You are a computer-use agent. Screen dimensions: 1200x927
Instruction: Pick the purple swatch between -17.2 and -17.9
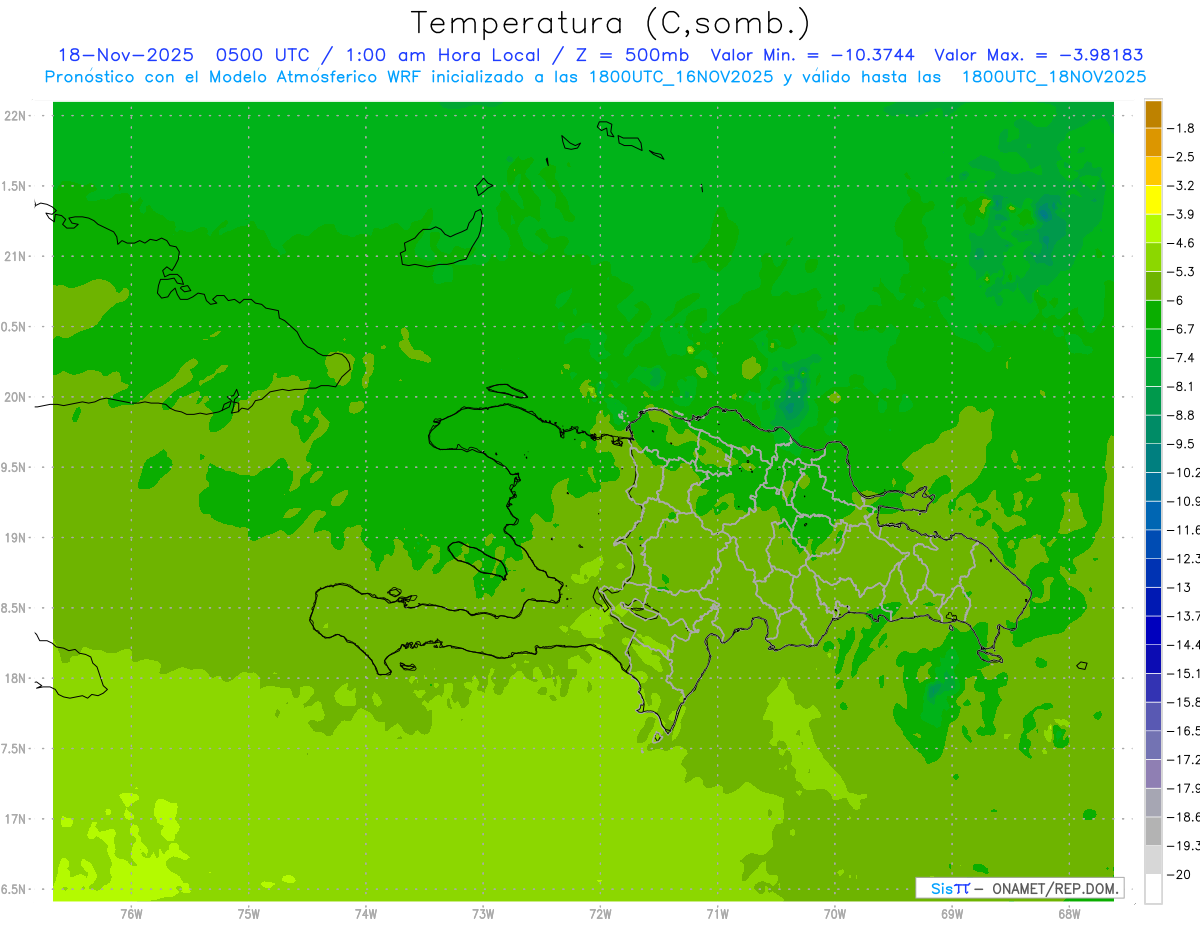1153,774
